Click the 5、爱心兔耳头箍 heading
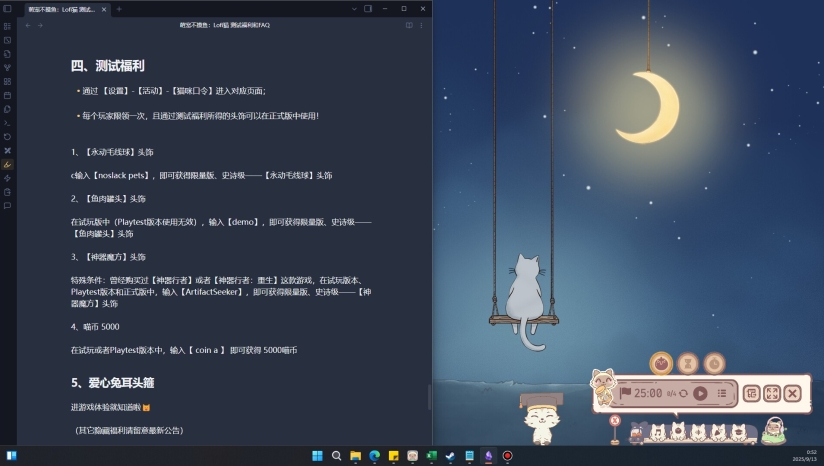Screen dimensions: 824x466 pyautogui.click(x=112, y=382)
